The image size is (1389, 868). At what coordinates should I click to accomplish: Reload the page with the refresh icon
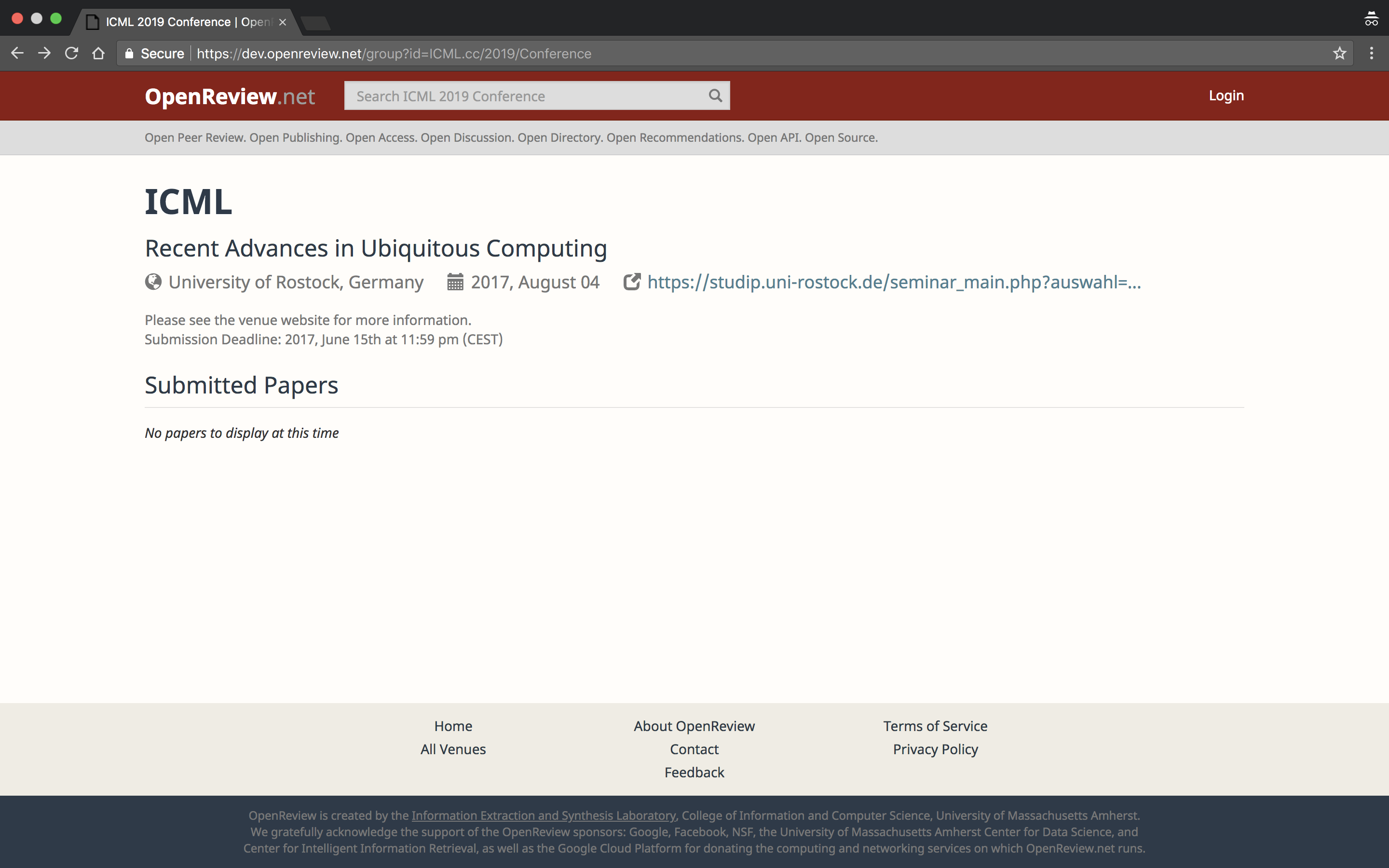pos(71,54)
